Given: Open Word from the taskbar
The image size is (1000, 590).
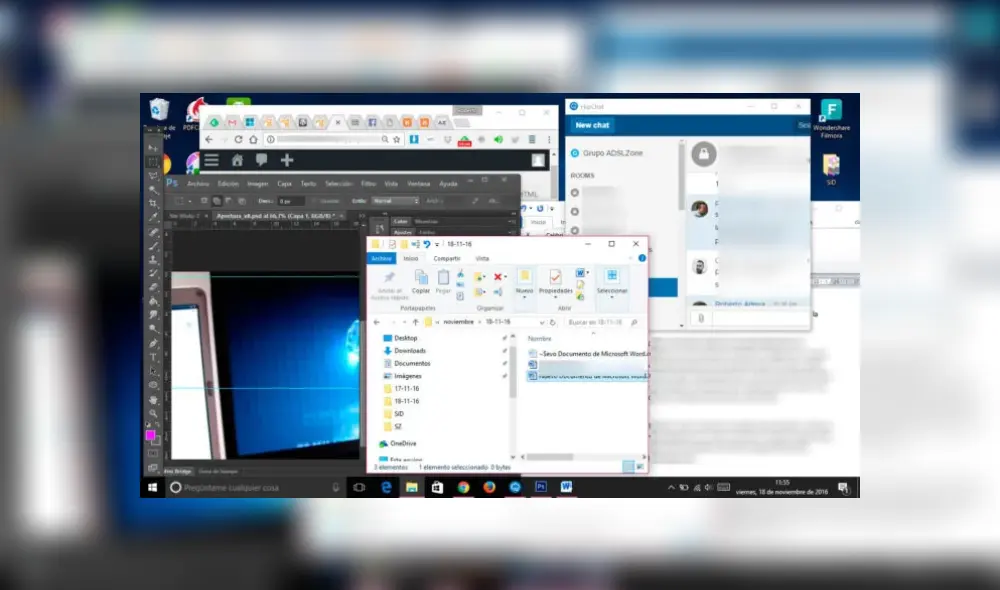Looking at the screenshot, I should pos(567,487).
